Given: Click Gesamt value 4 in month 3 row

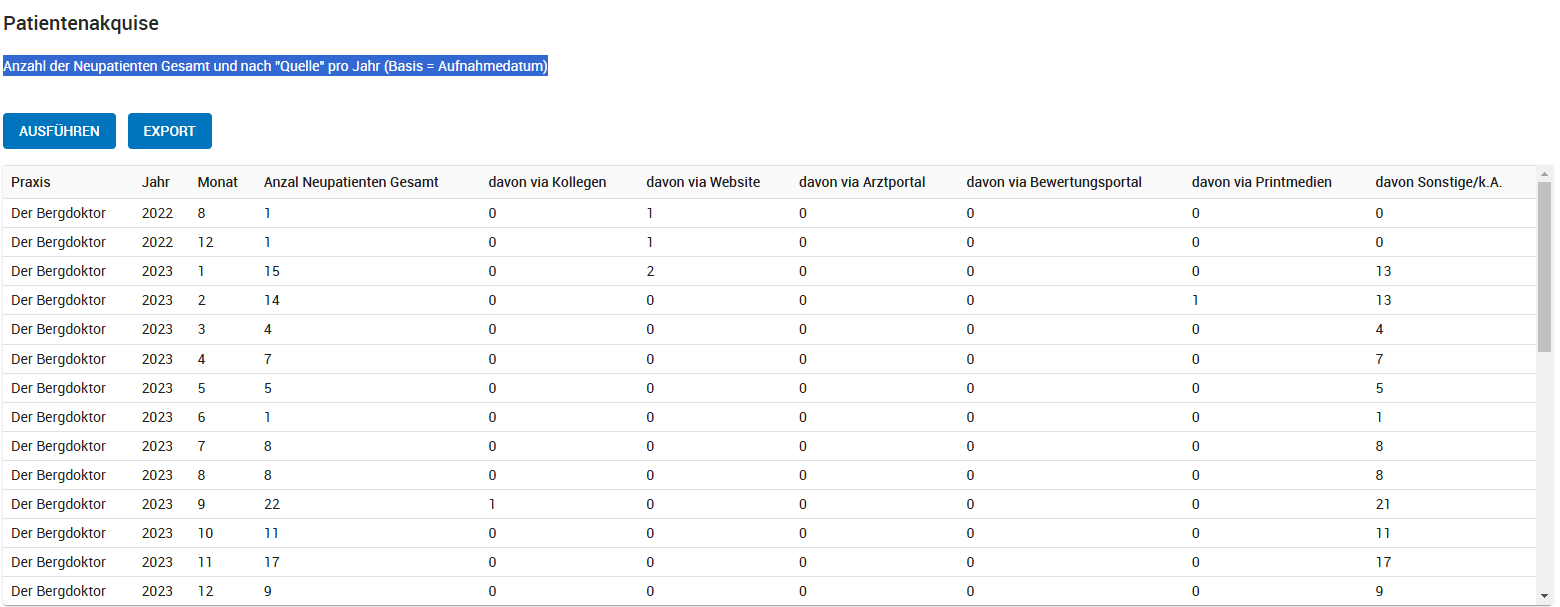Looking at the screenshot, I should click(x=268, y=329).
